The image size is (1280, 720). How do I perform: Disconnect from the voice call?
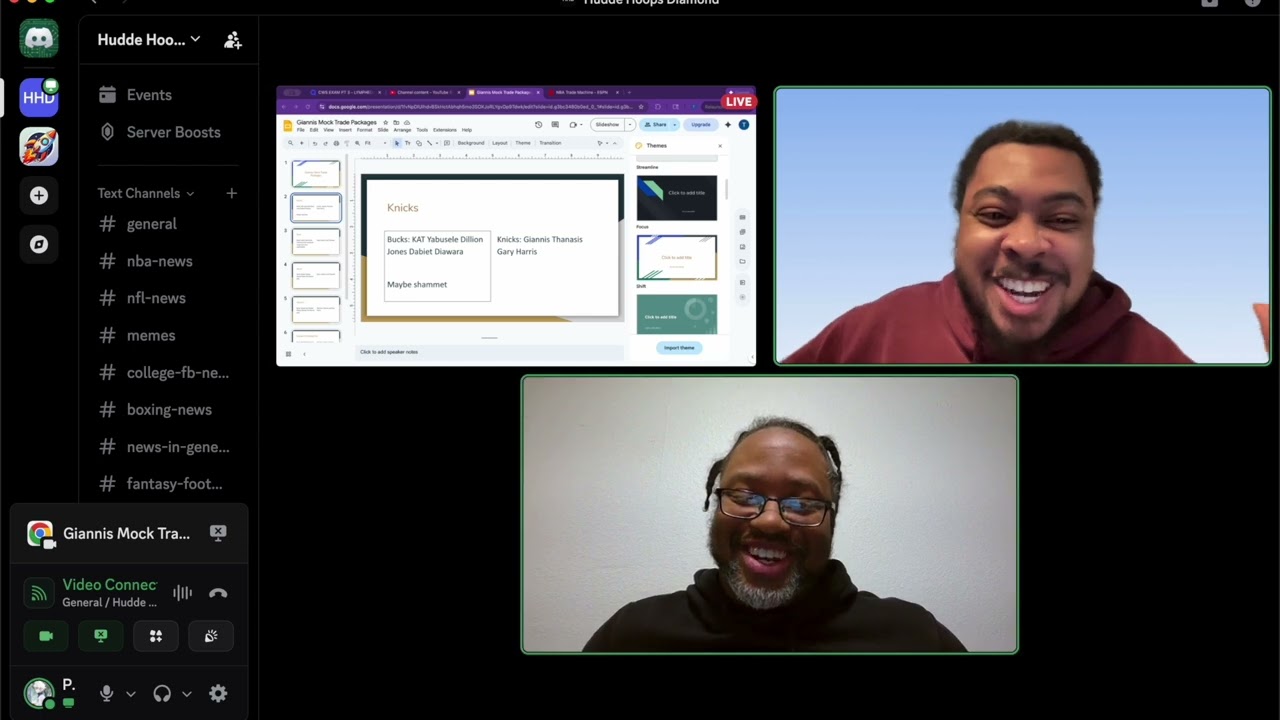tap(218, 593)
